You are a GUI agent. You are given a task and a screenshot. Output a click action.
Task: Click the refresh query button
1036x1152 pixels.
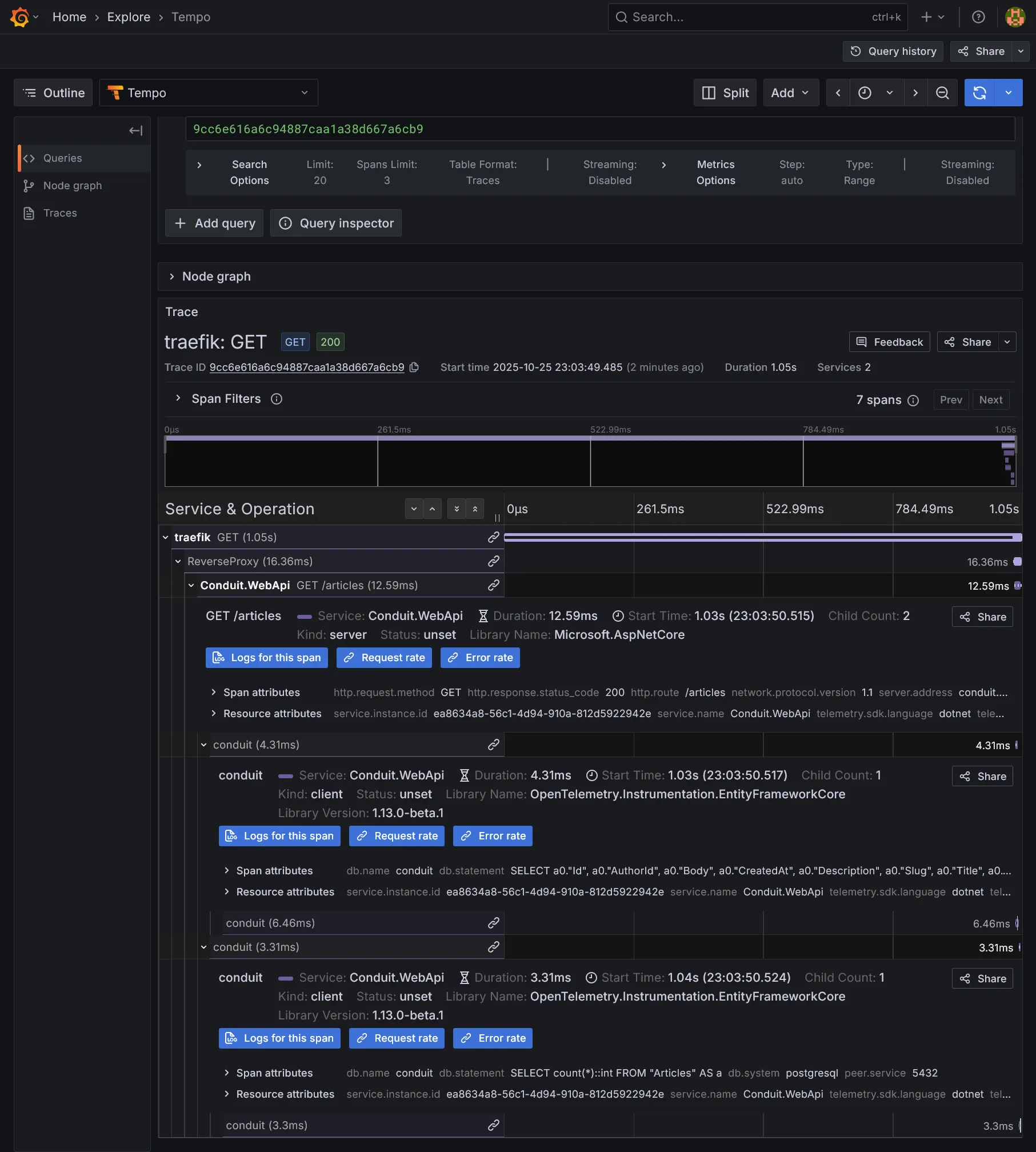979,93
